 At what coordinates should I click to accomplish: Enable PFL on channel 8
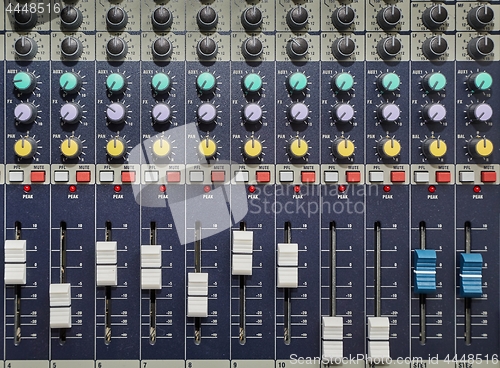point(196,176)
